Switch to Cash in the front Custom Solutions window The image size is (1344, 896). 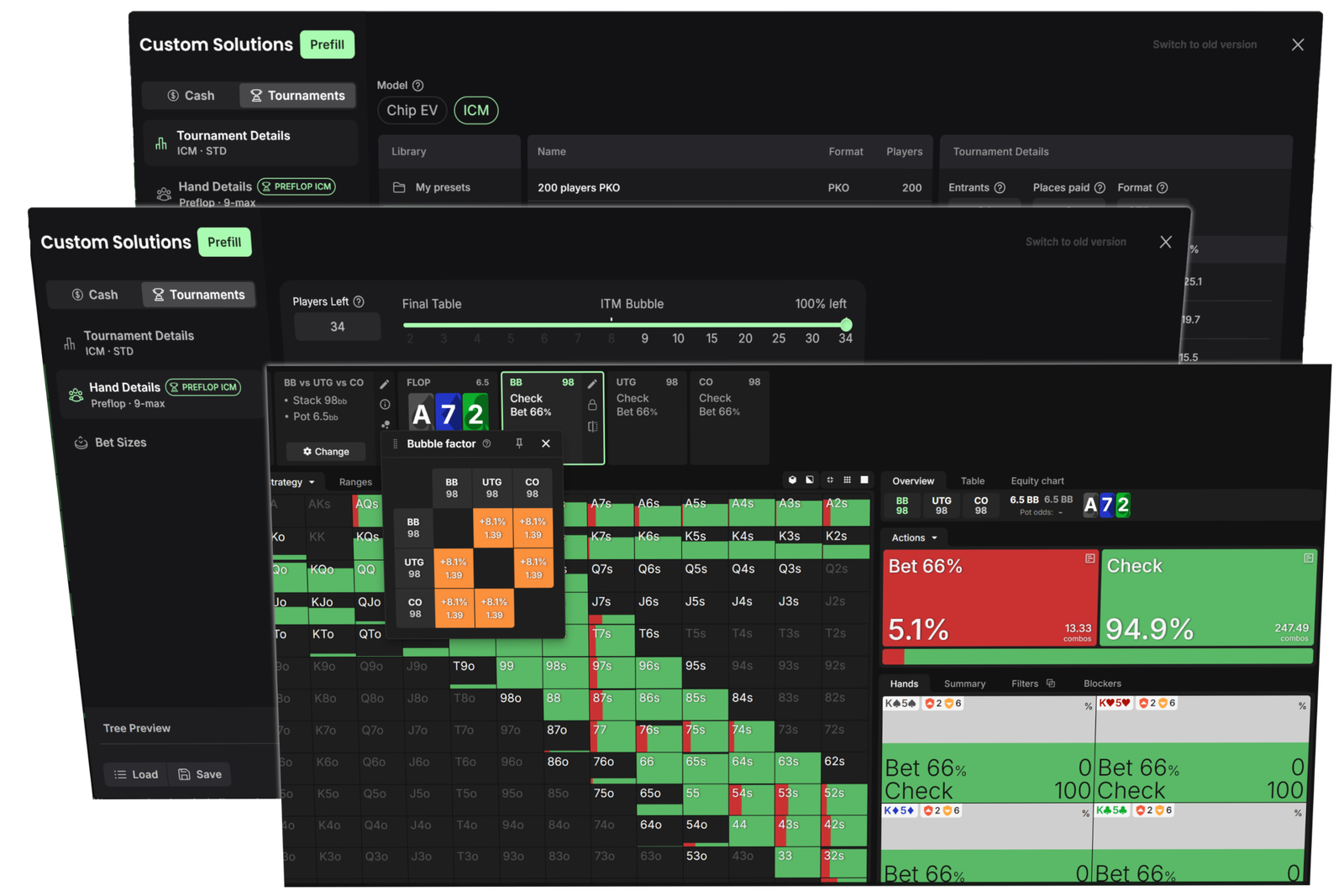(95, 295)
